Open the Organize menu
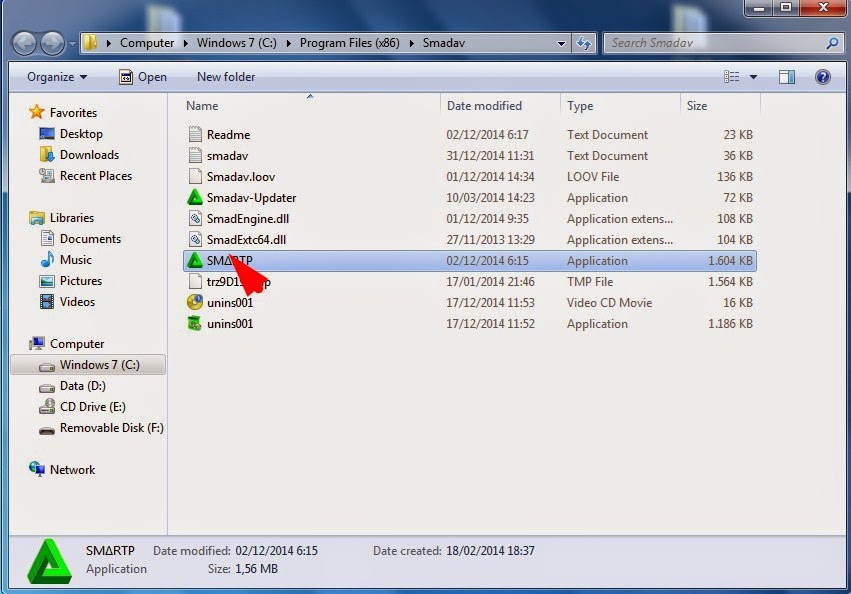 click(x=57, y=77)
